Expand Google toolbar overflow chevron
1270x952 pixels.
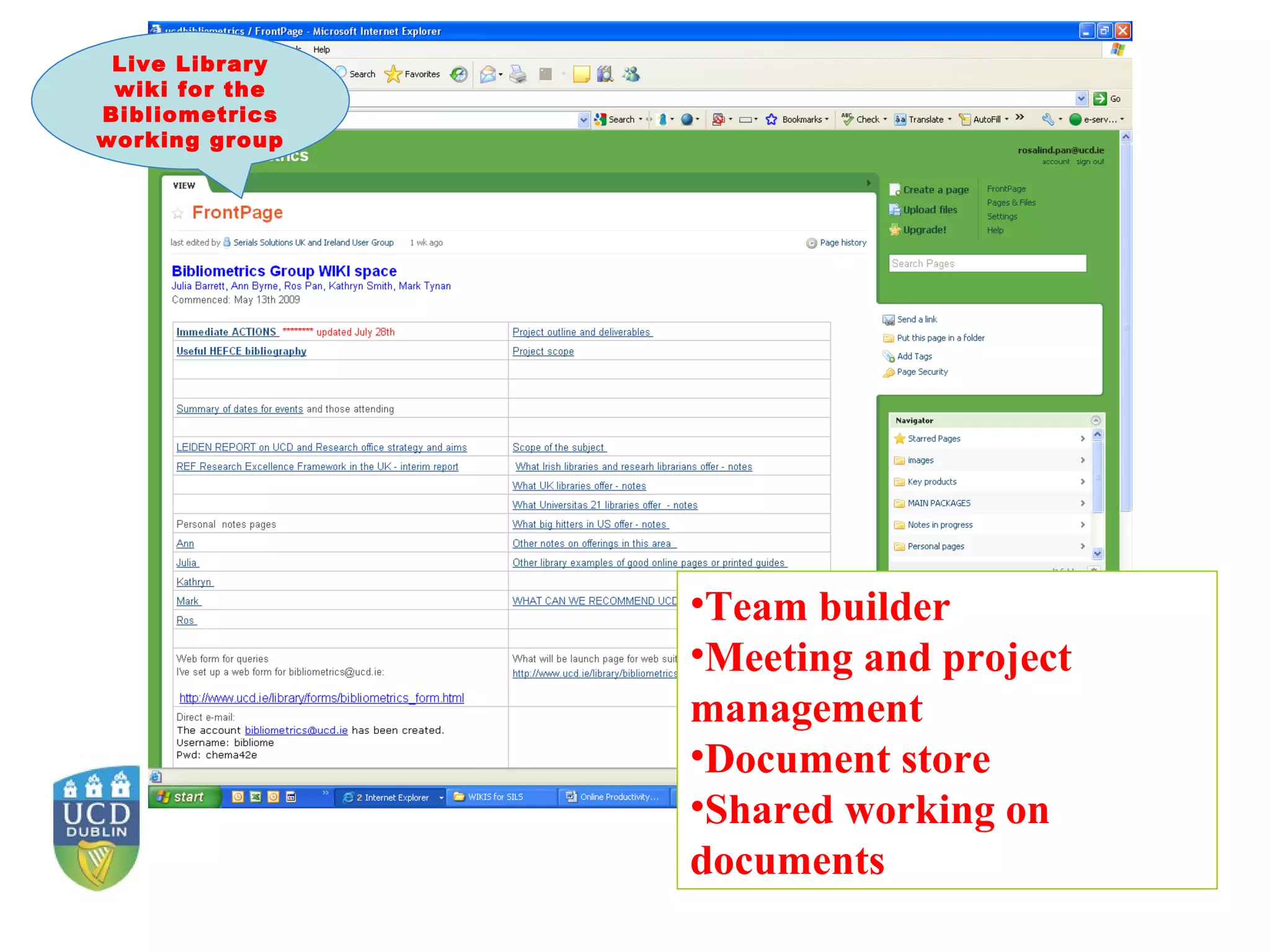coord(1020,117)
